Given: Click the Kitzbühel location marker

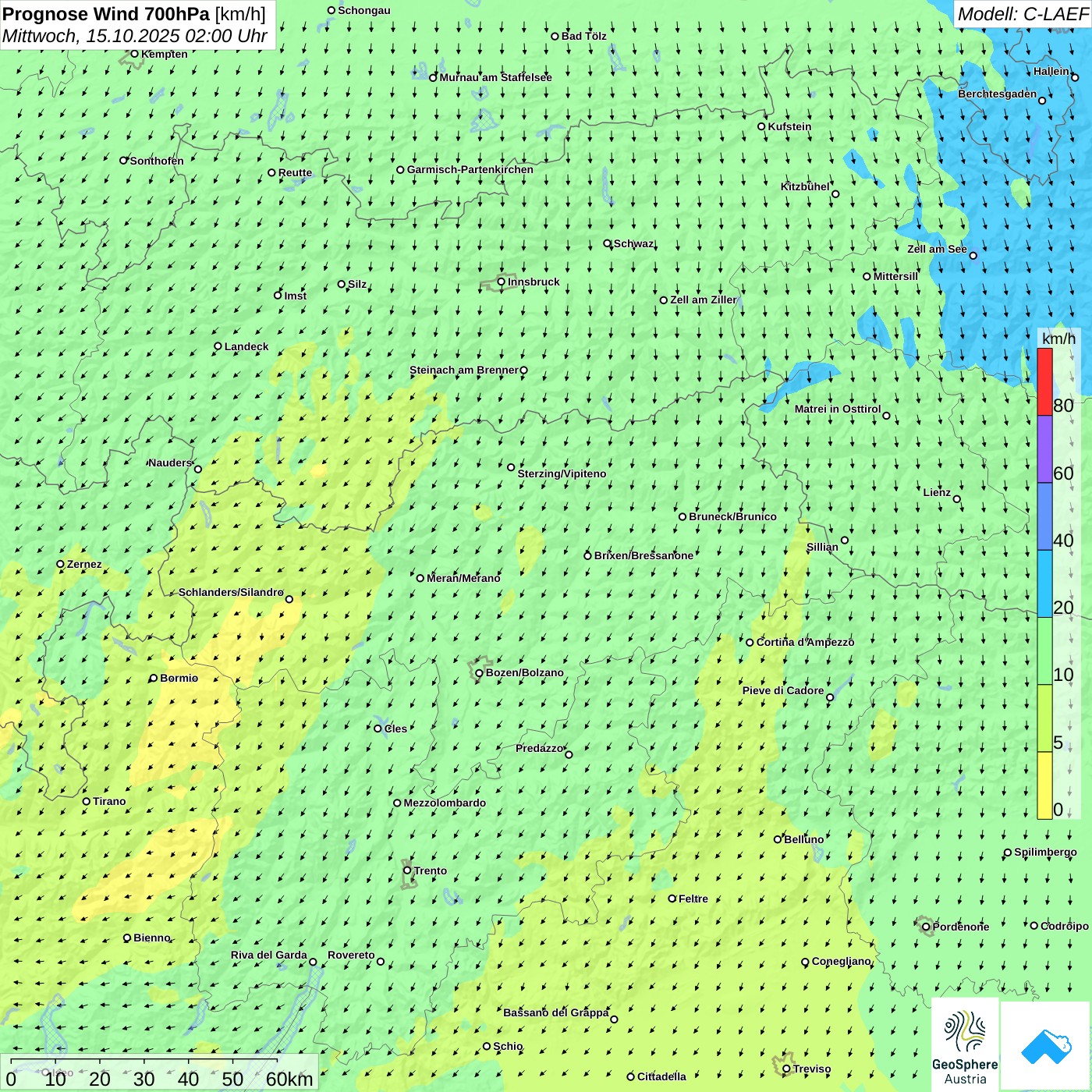Looking at the screenshot, I should click(x=835, y=194).
